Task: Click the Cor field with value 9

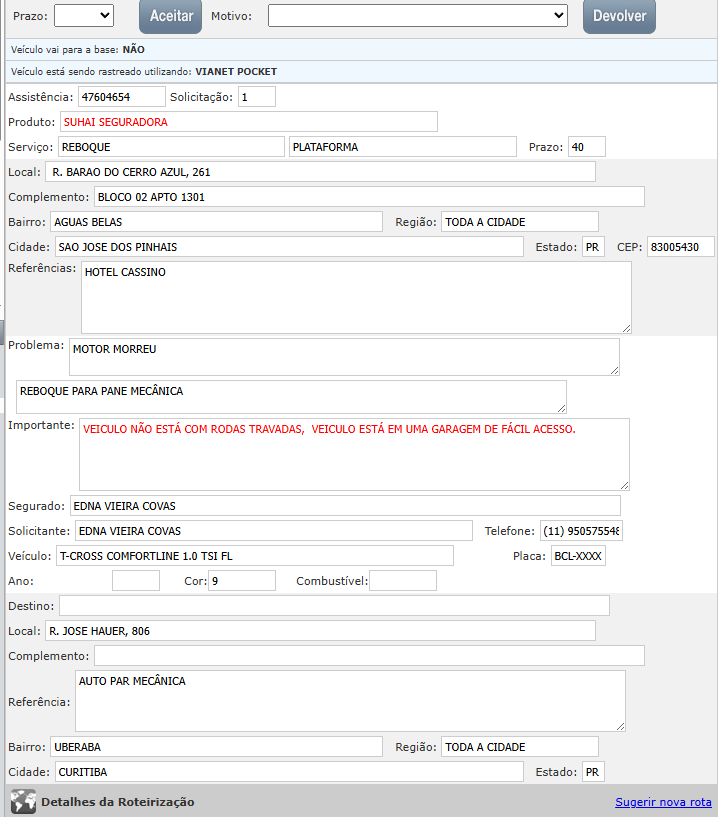Action: pyautogui.click(x=241, y=581)
